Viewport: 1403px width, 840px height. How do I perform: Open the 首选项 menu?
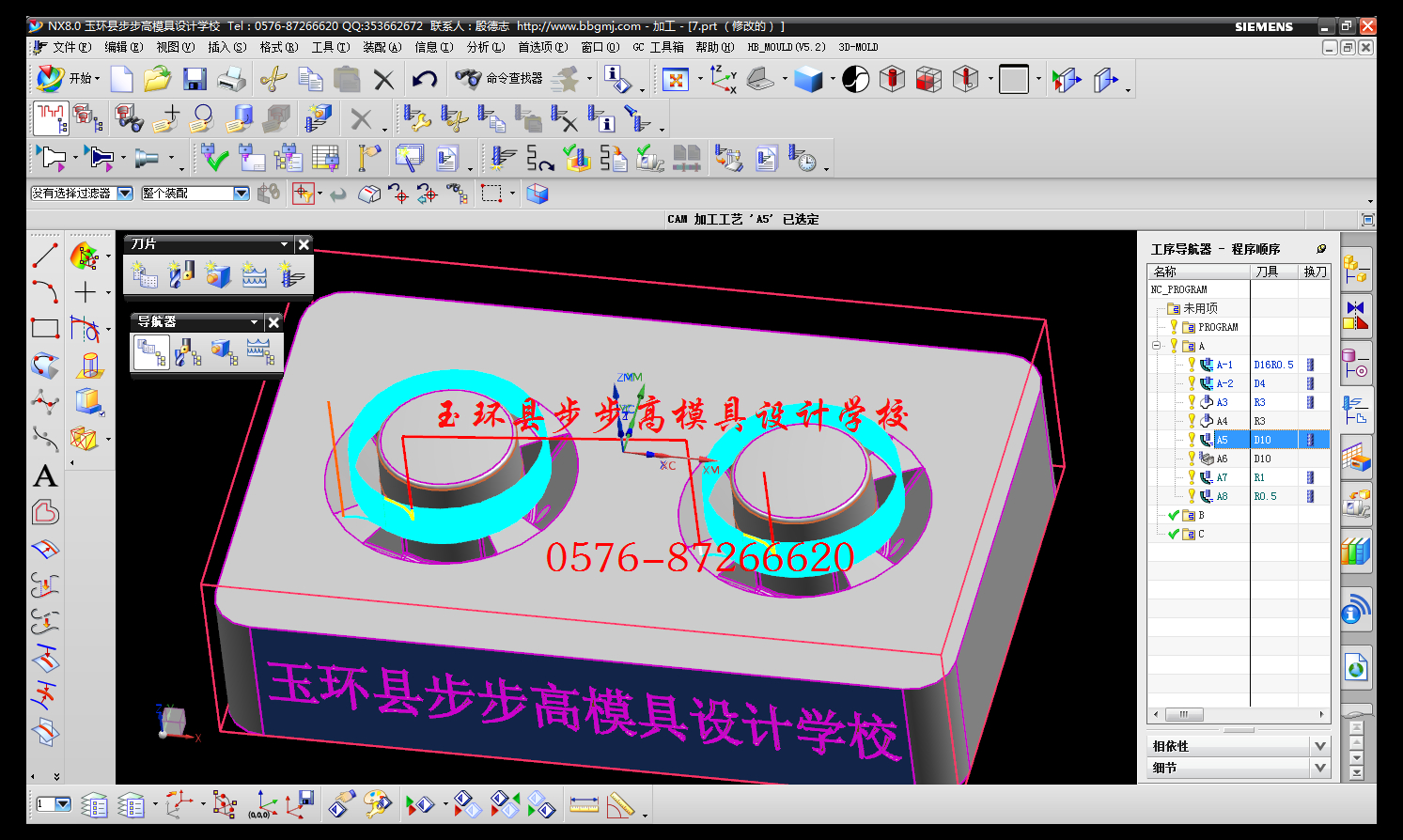pos(542,47)
